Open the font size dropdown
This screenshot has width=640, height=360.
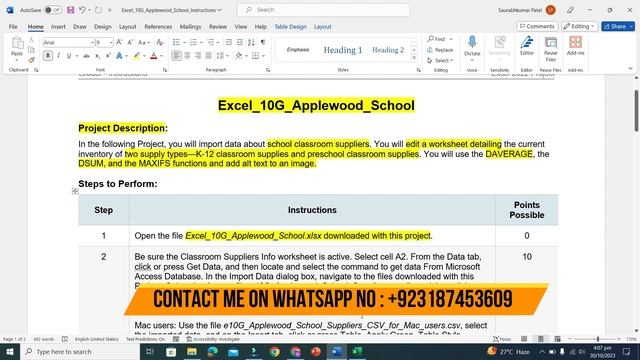click(x=111, y=42)
